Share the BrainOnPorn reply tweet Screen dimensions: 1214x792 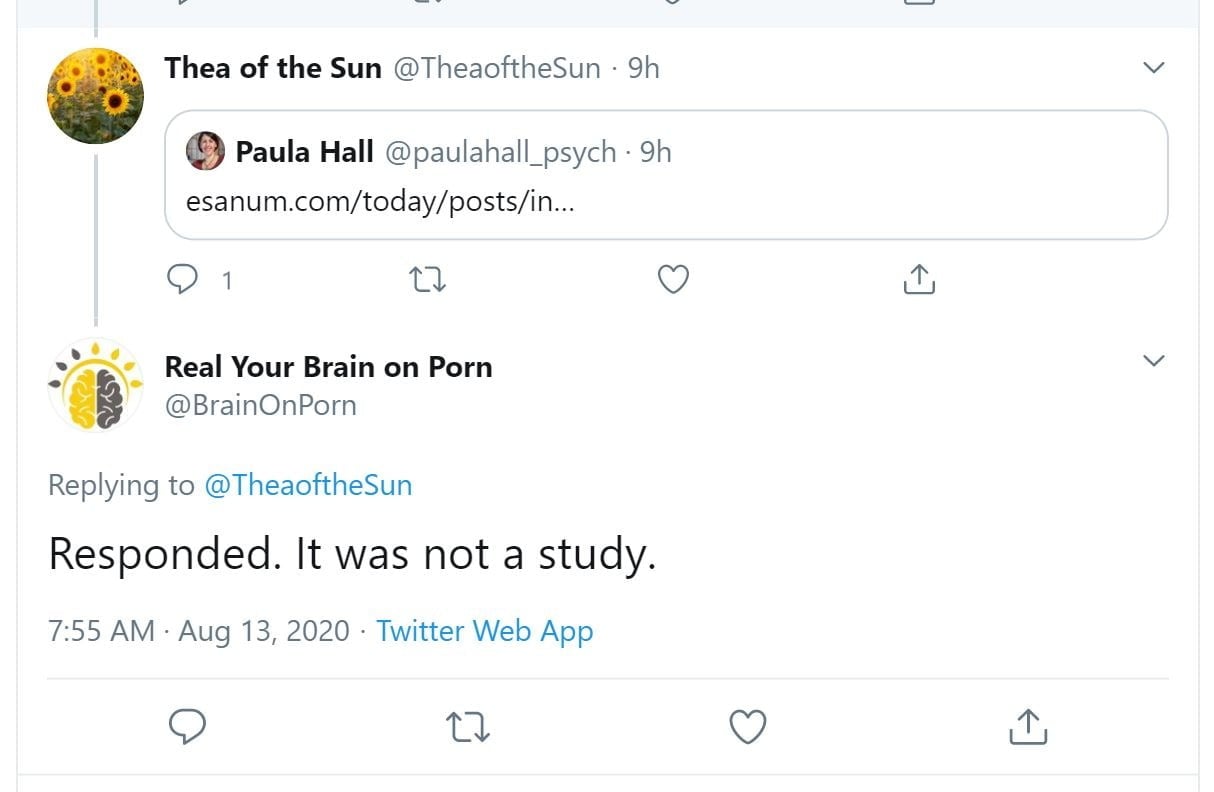tap(1027, 727)
